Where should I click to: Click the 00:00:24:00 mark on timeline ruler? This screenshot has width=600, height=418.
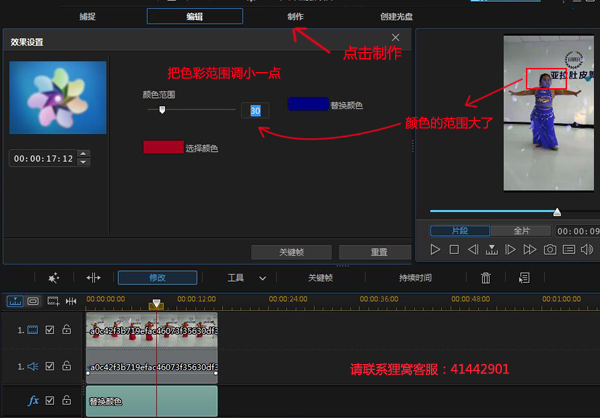tap(288, 299)
